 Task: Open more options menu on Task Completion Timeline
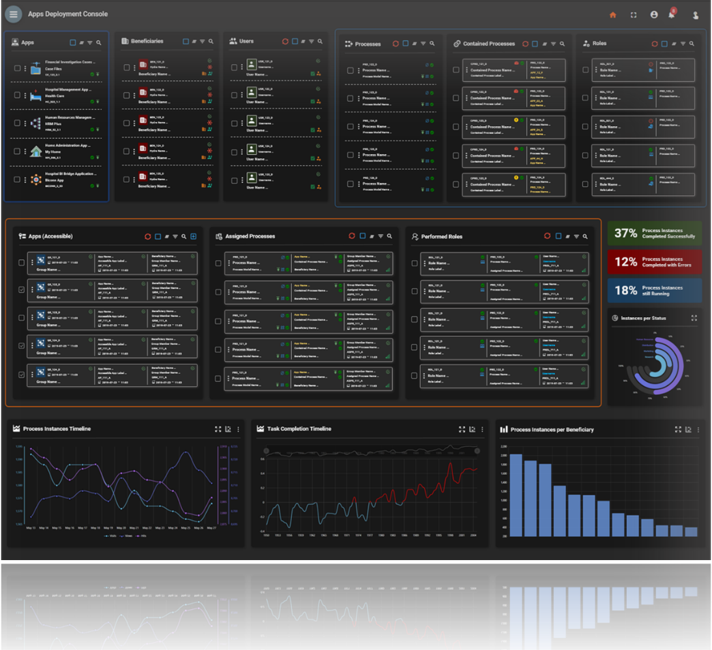(482, 429)
